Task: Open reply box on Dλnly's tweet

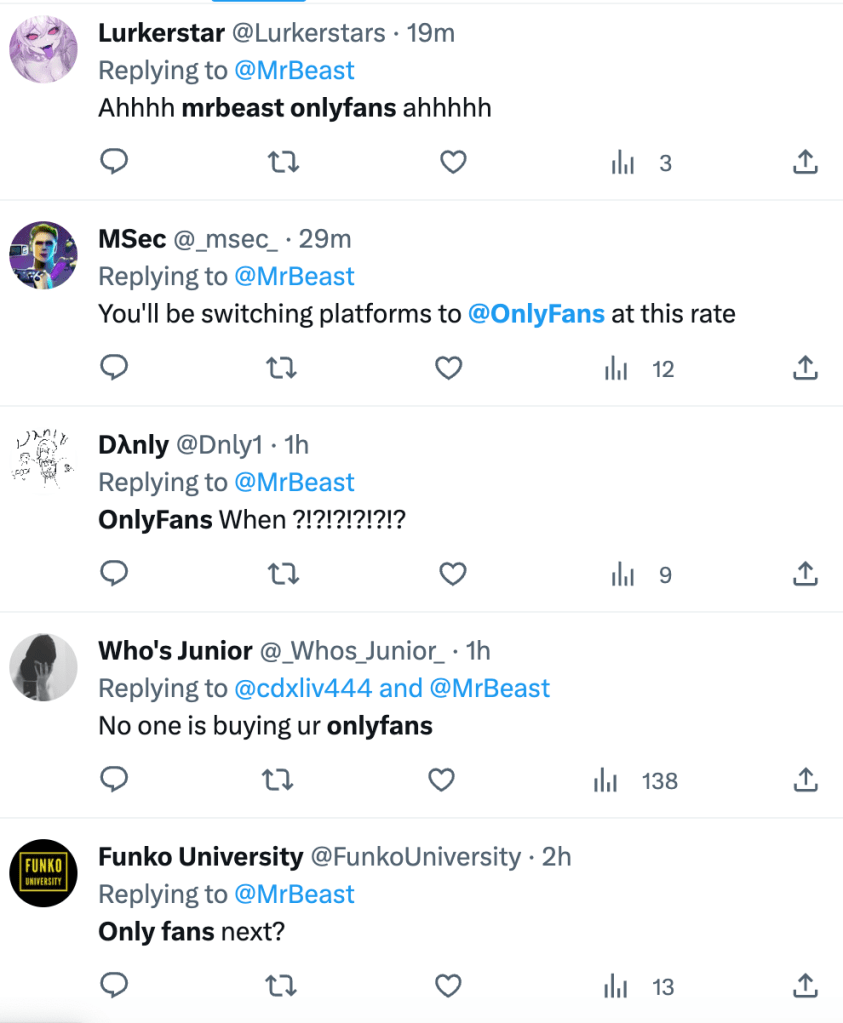Action: click(115, 574)
